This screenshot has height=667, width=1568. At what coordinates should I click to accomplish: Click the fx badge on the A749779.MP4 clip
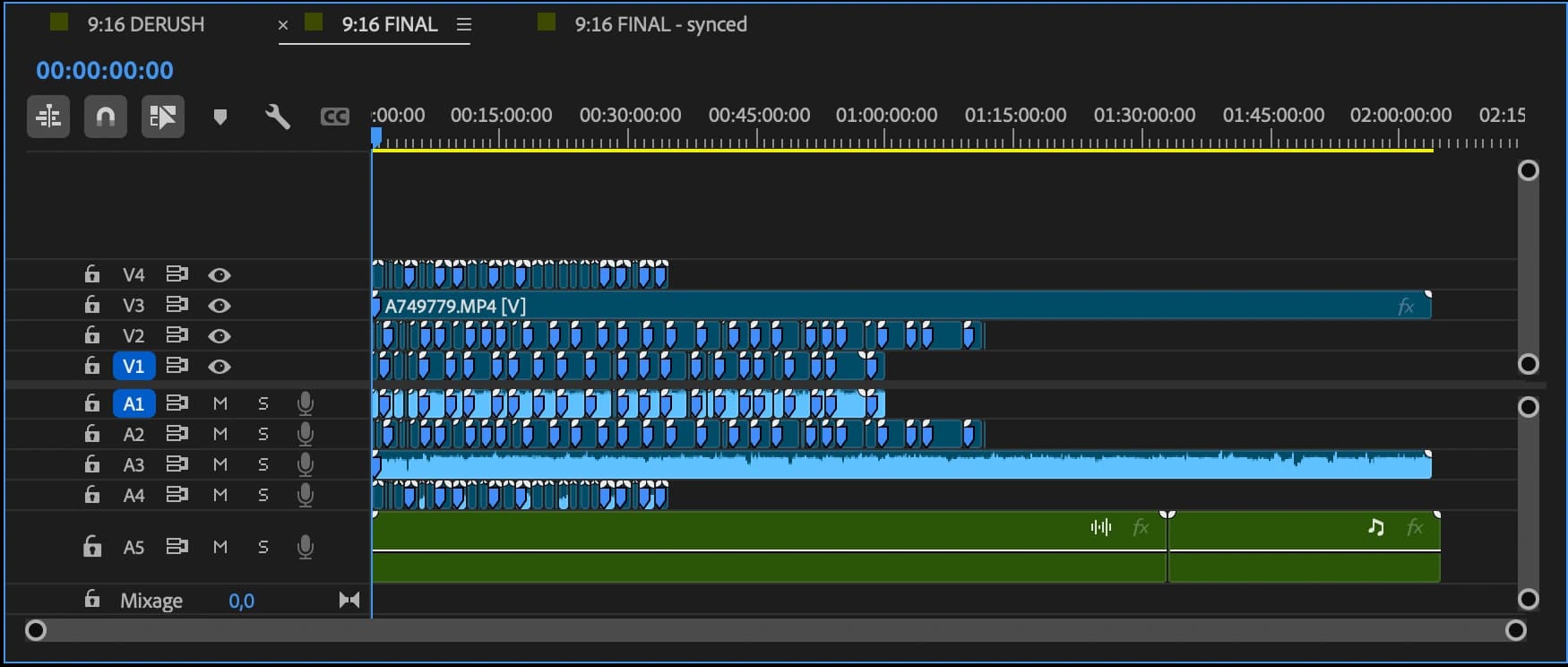pos(1406,307)
